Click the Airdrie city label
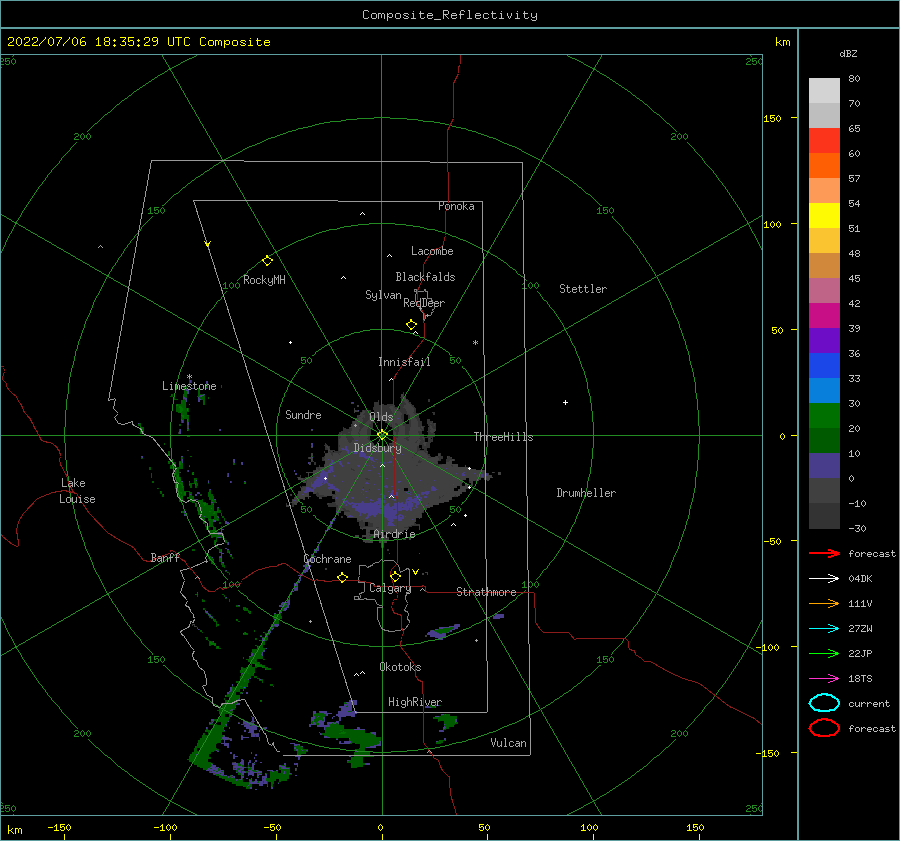Image resolution: width=900 pixels, height=841 pixels. 394,534
